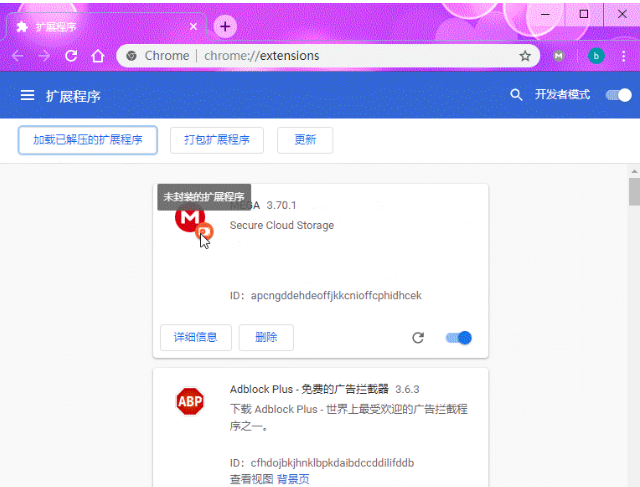The width and height of the screenshot is (640, 487).
Task: Click the Adblock Plus ID text
Action: 322,463
